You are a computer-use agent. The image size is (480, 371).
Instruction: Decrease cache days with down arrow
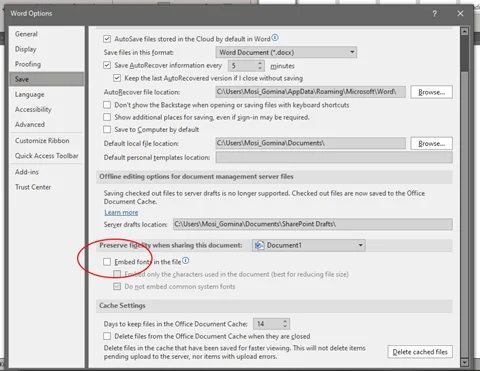pyautogui.click(x=285, y=326)
